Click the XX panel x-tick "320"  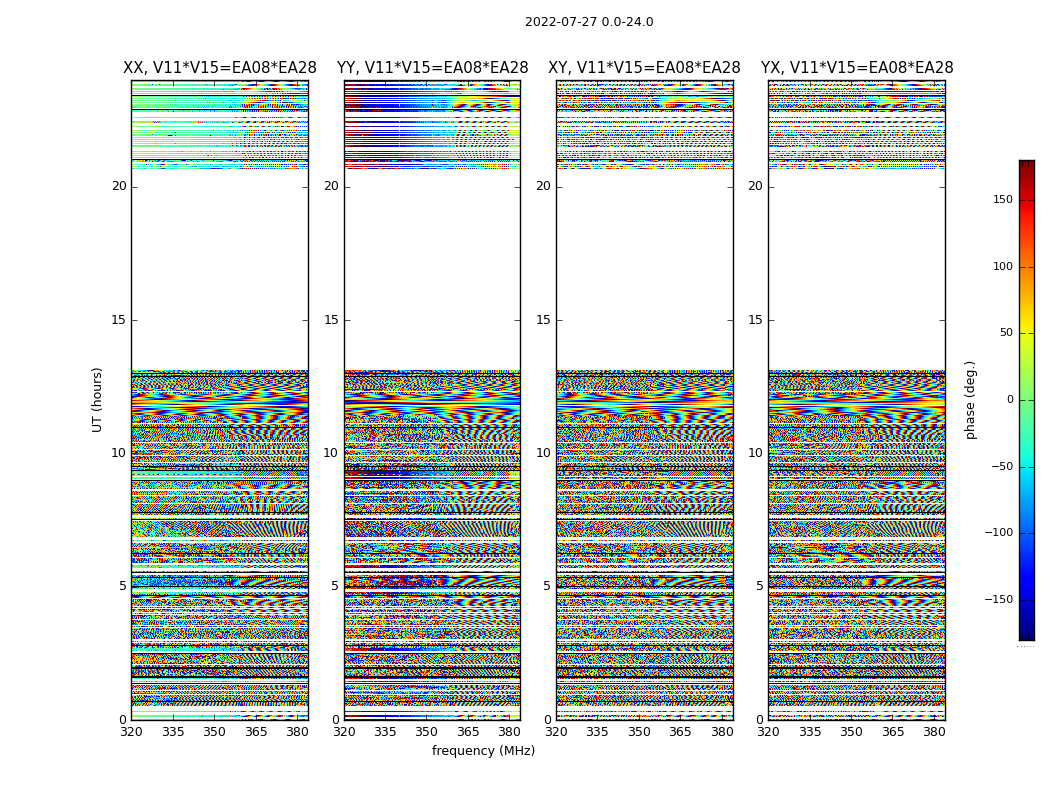131,732
